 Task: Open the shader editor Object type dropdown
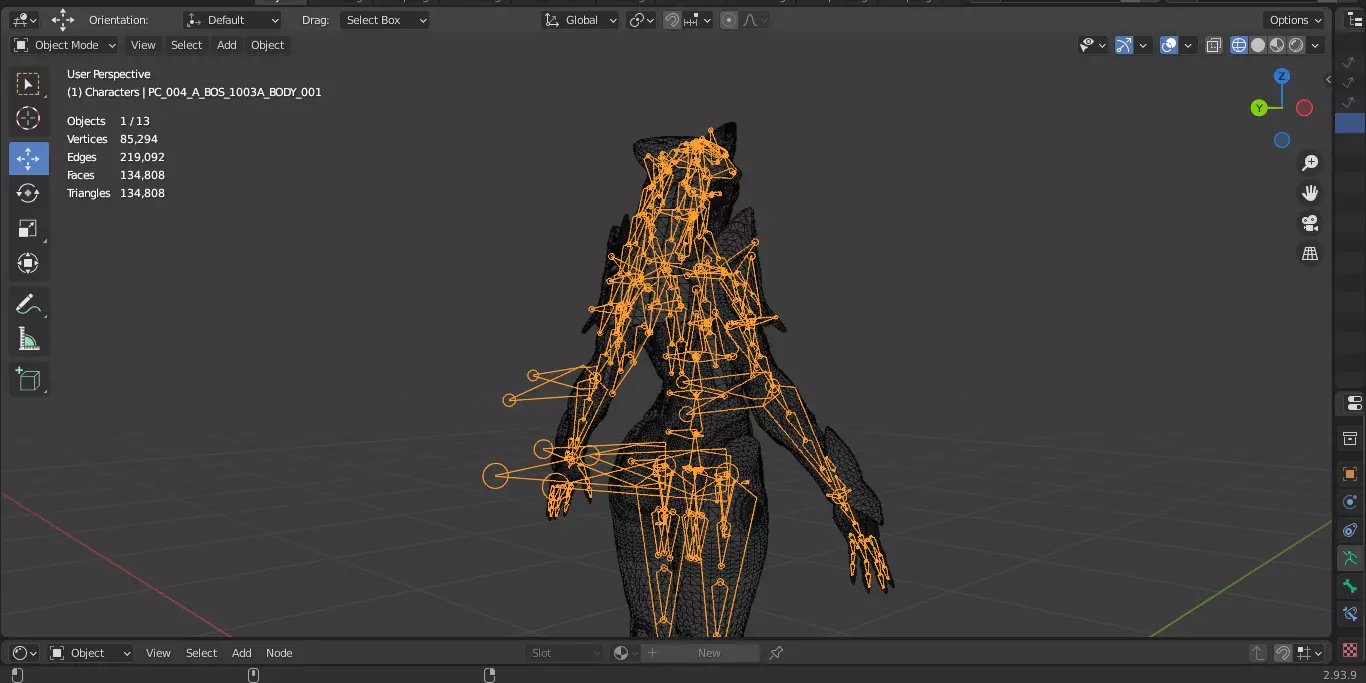click(x=90, y=653)
